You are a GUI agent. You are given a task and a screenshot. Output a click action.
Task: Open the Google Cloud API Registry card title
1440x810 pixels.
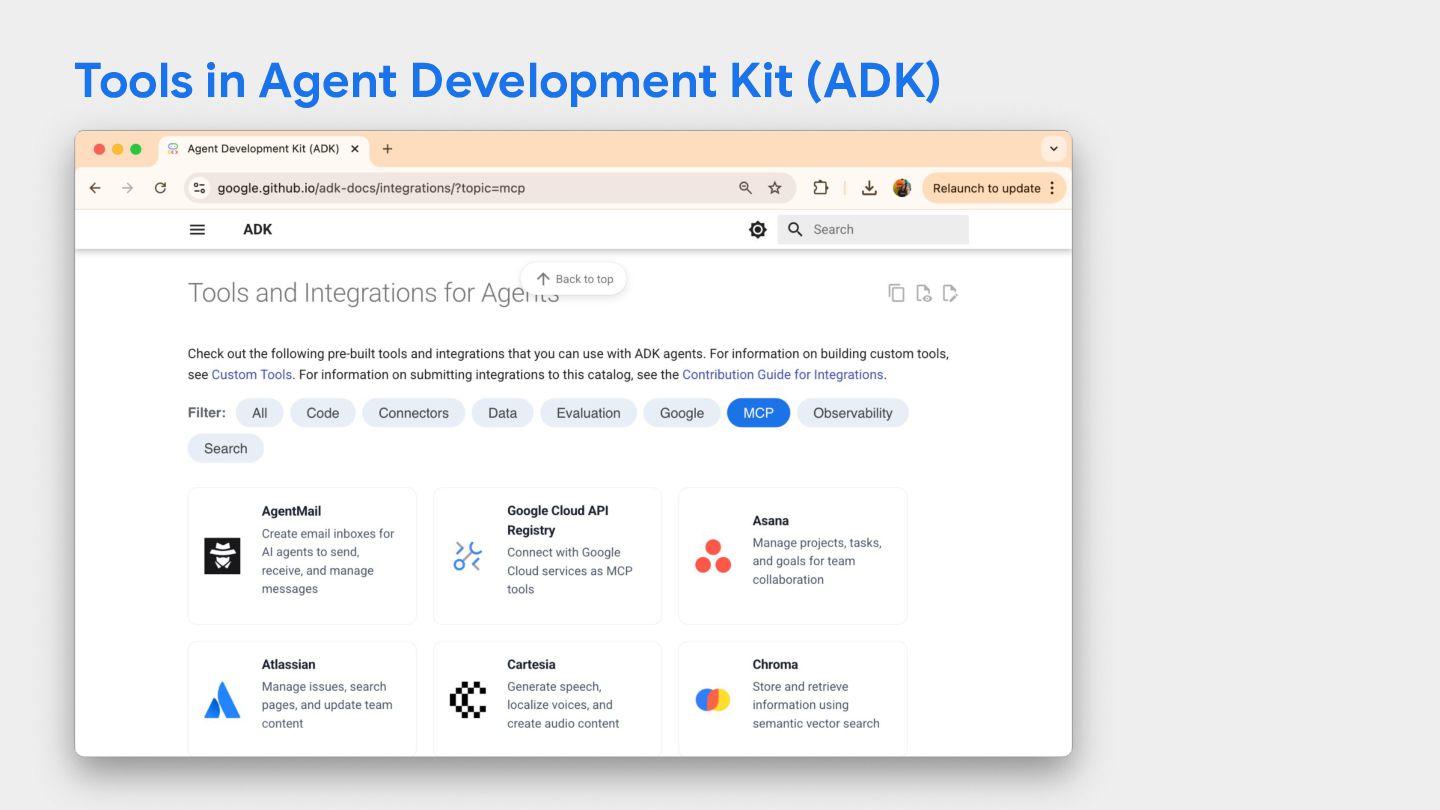[558, 520]
